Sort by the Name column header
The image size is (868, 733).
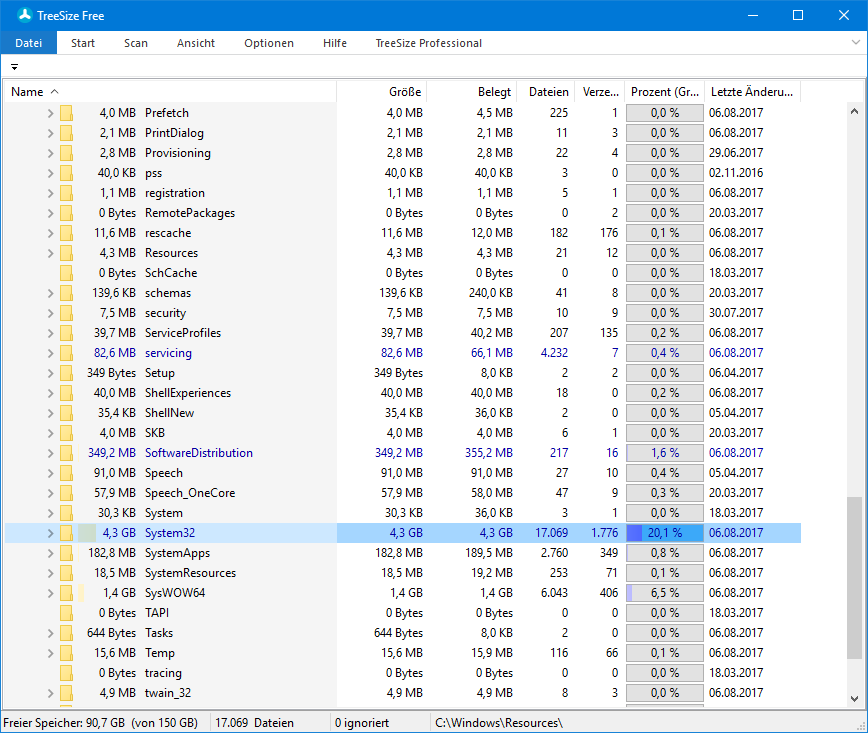(x=170, y=92)
